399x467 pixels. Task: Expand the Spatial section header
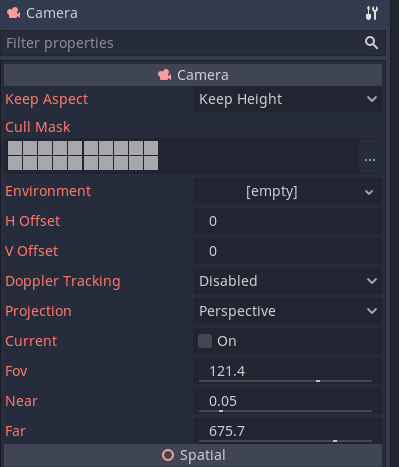click(x=193, y=455)
